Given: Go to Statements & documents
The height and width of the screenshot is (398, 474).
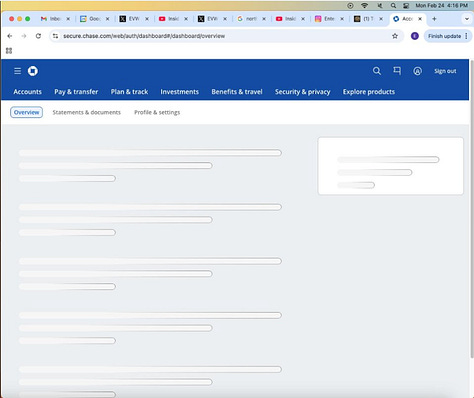Looking at the screenshot, I should coord(87,112).
